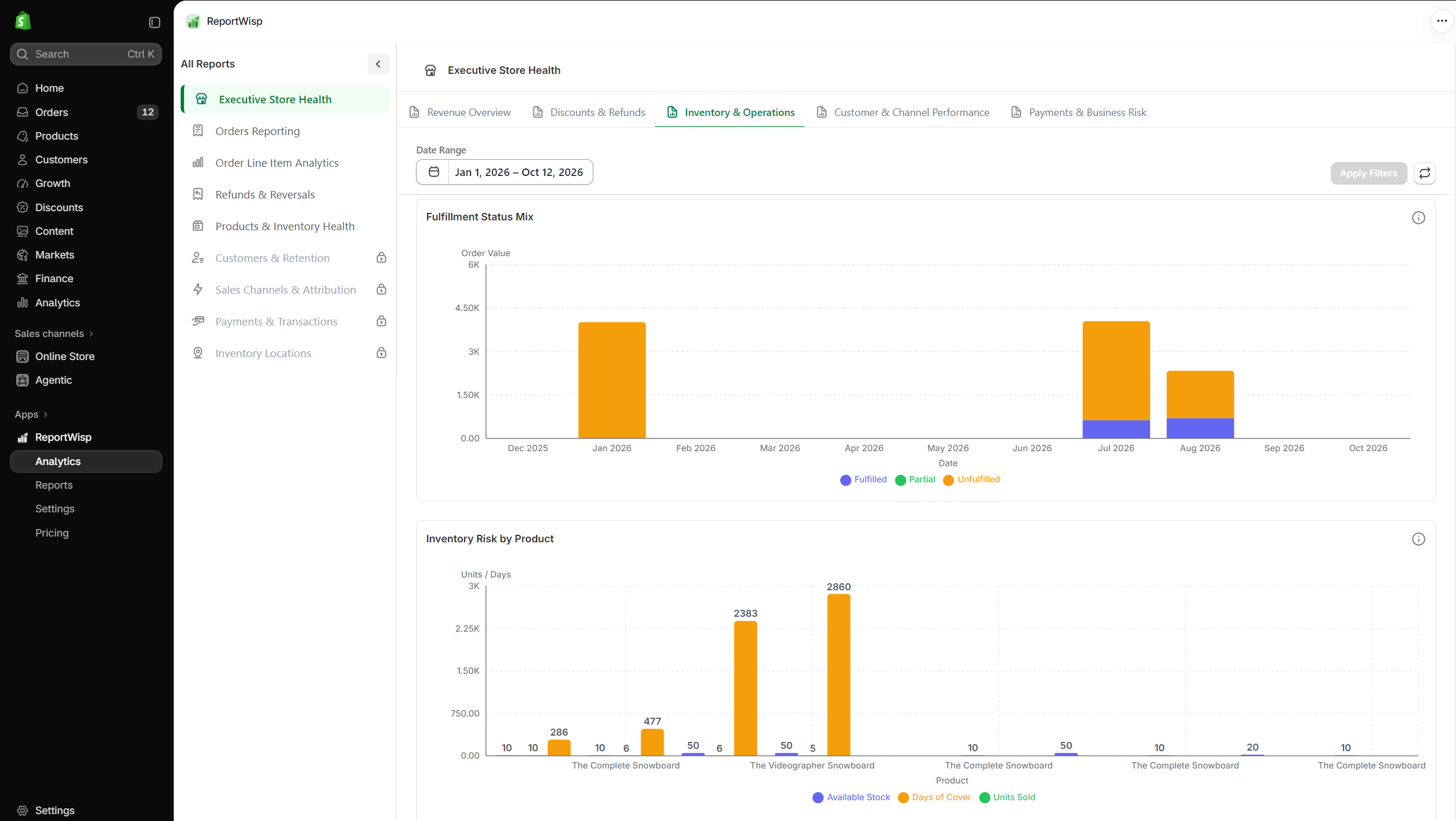Expand the Sales channels section
The image size is (1456, 821).
coord(54,333)
